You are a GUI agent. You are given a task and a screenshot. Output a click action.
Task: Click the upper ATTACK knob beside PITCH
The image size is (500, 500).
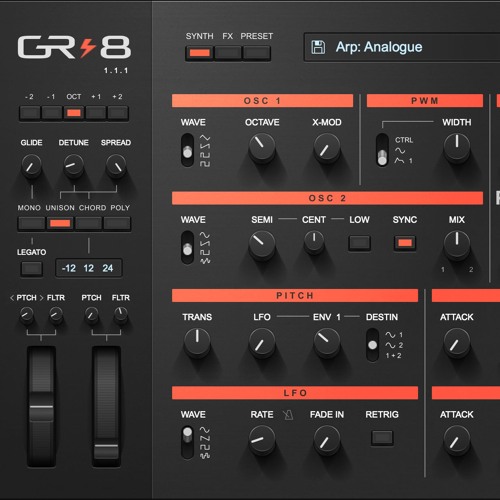457,342
